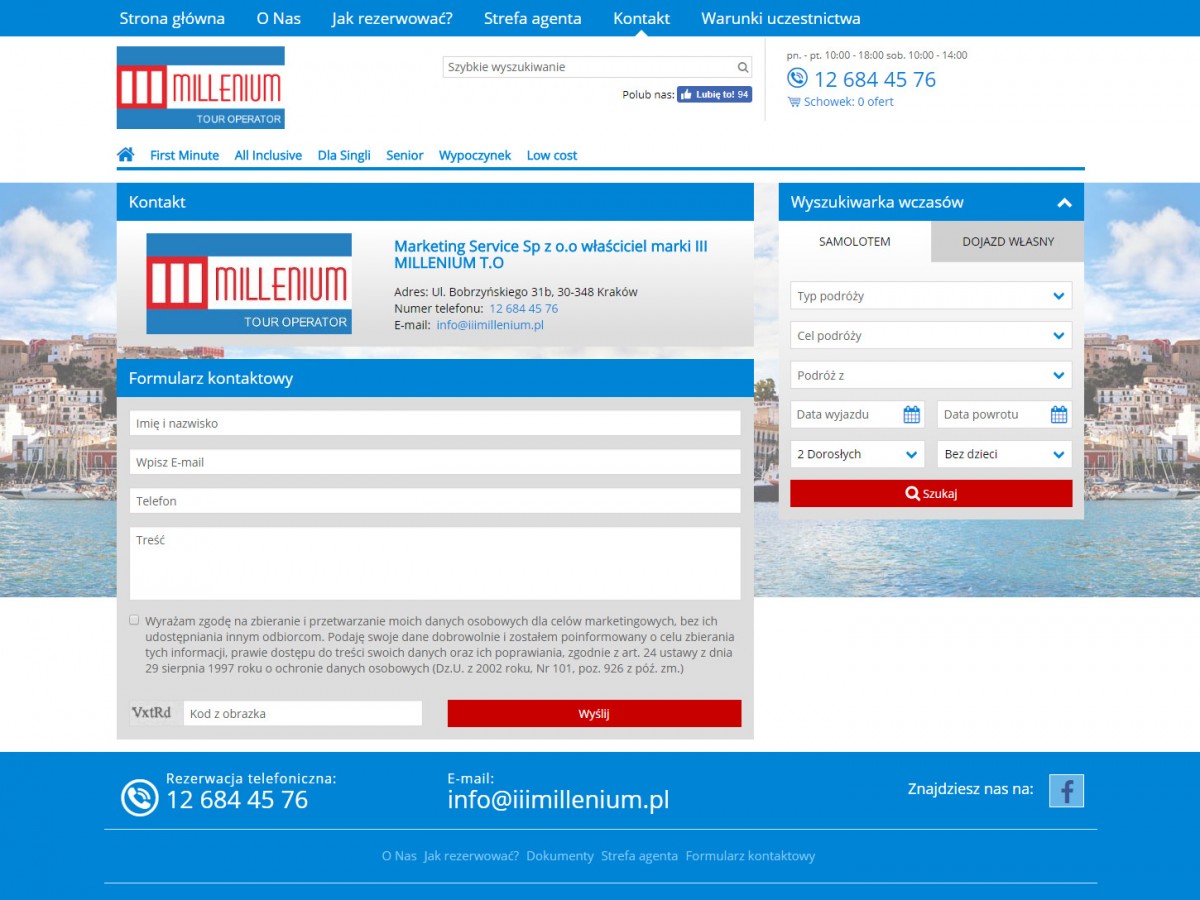This screenshot has height=900, width=1200.
Task: Open Warunki uczestnictwa menu item
Action: pos(781,18)
